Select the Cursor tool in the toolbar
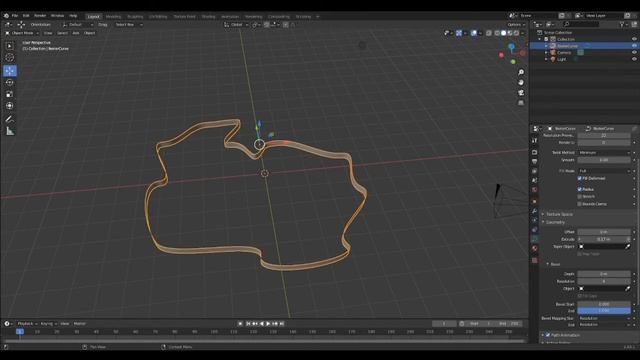The width and height of the screenshot is (640, 360). (x=10, y=58)
